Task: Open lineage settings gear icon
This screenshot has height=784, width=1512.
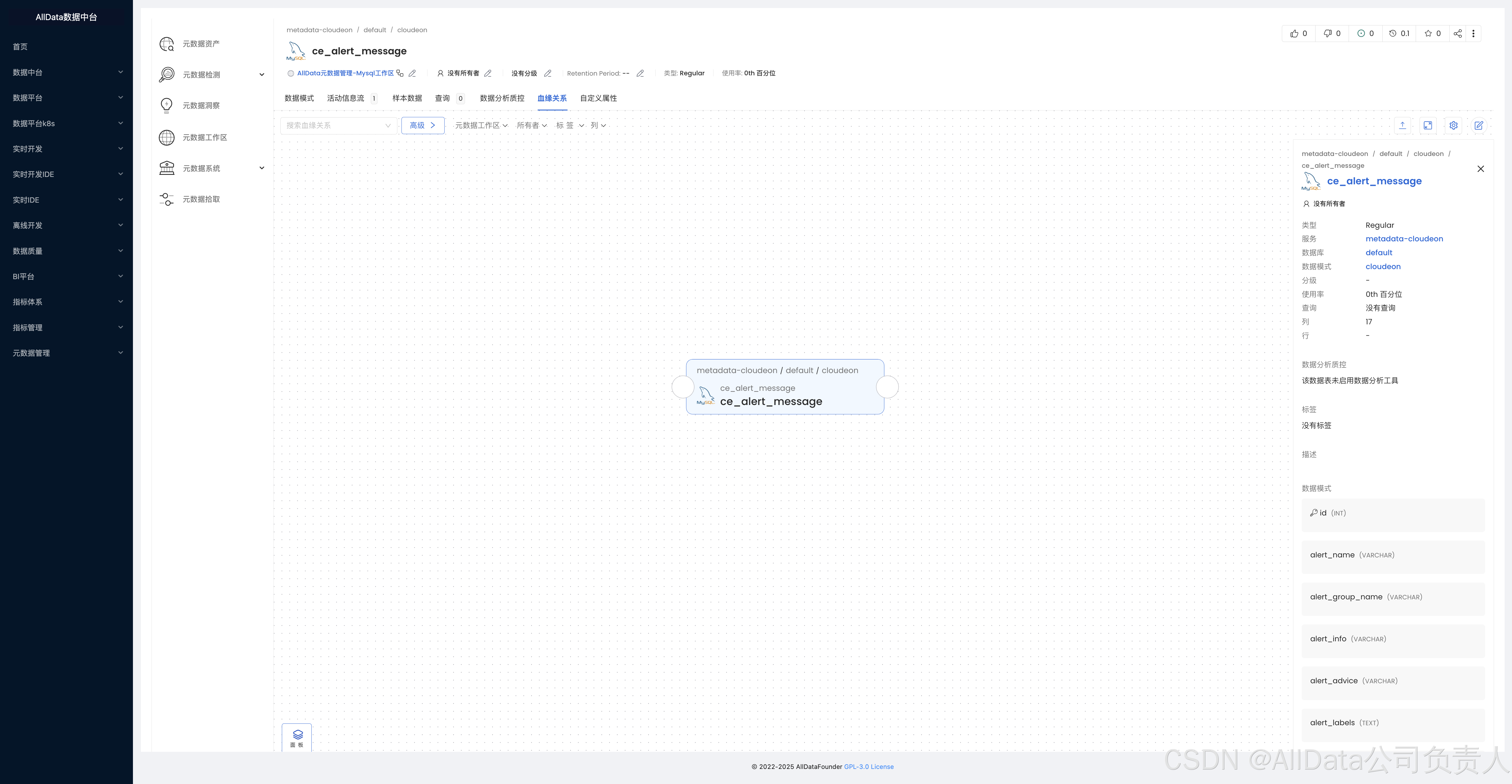Action: [1453, 125]
